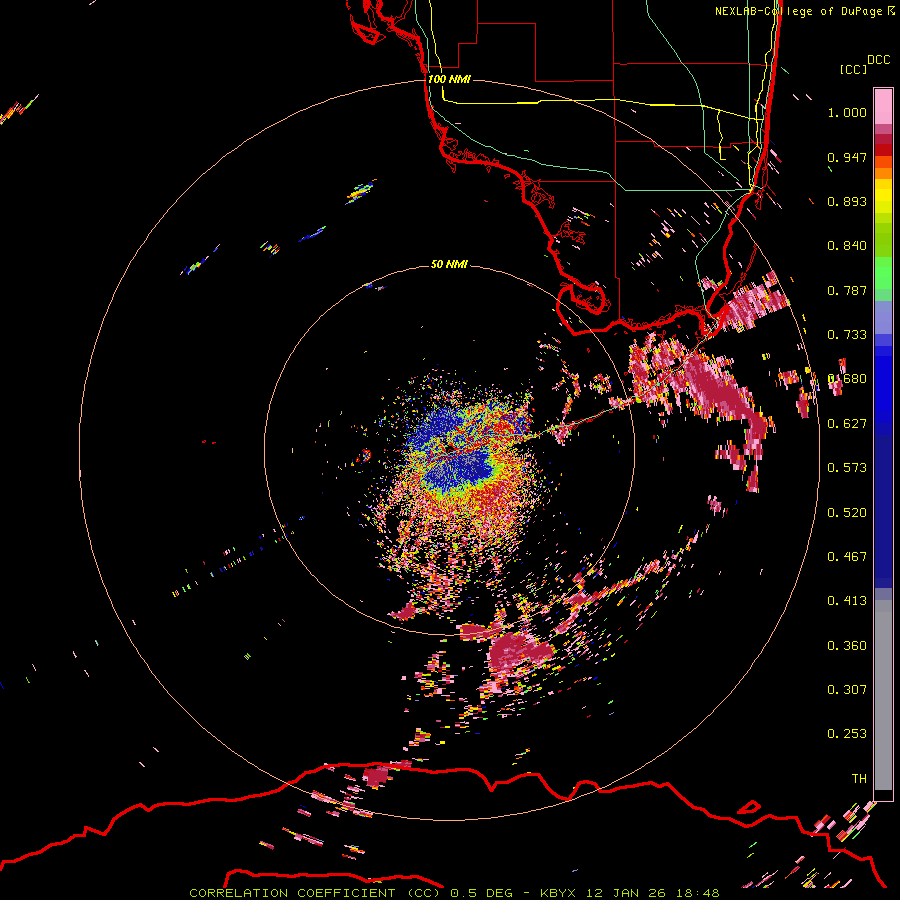Click the 0.360 color scale value

tap(847, 646)
